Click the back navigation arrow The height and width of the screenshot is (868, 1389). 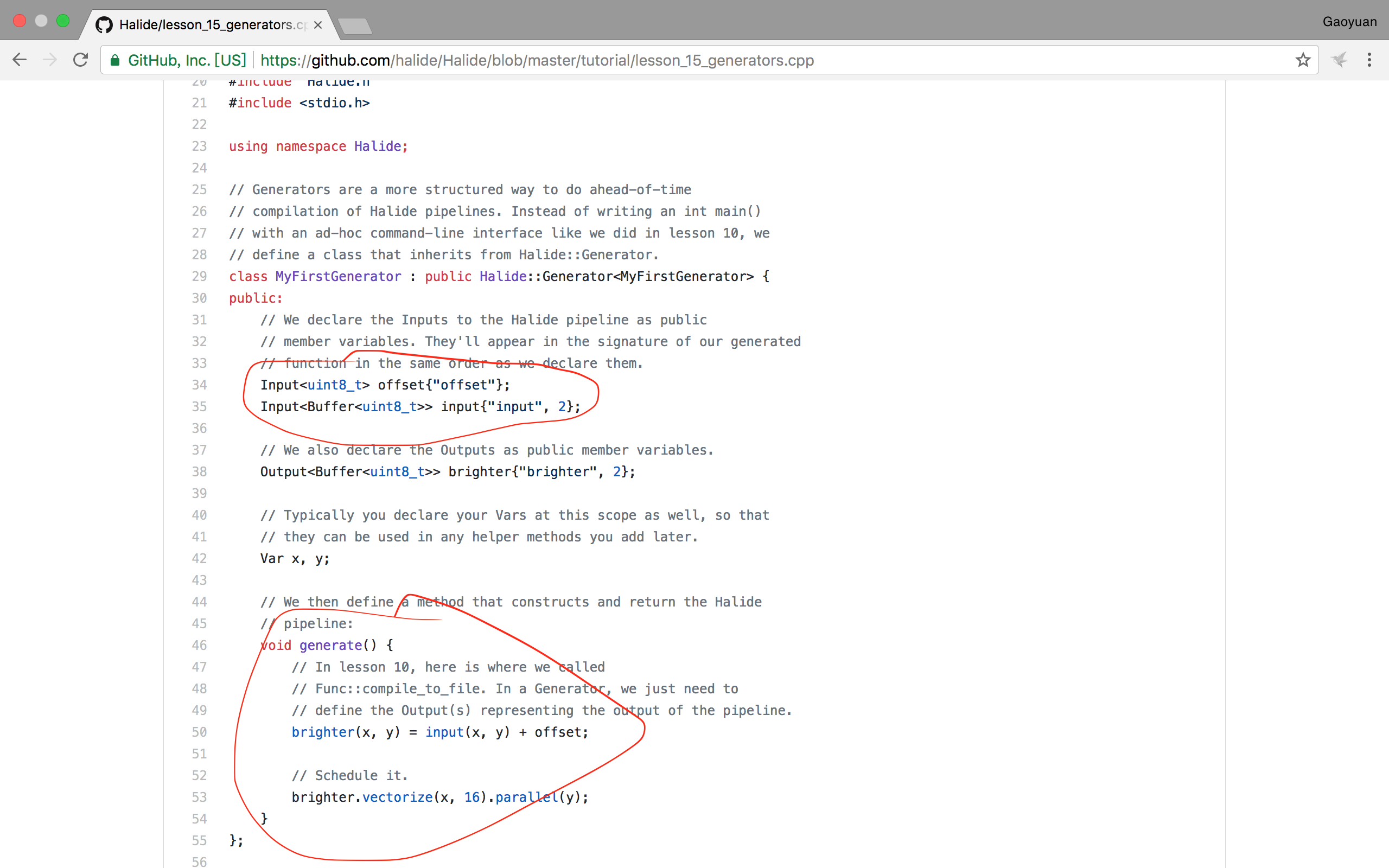(20, 60)
